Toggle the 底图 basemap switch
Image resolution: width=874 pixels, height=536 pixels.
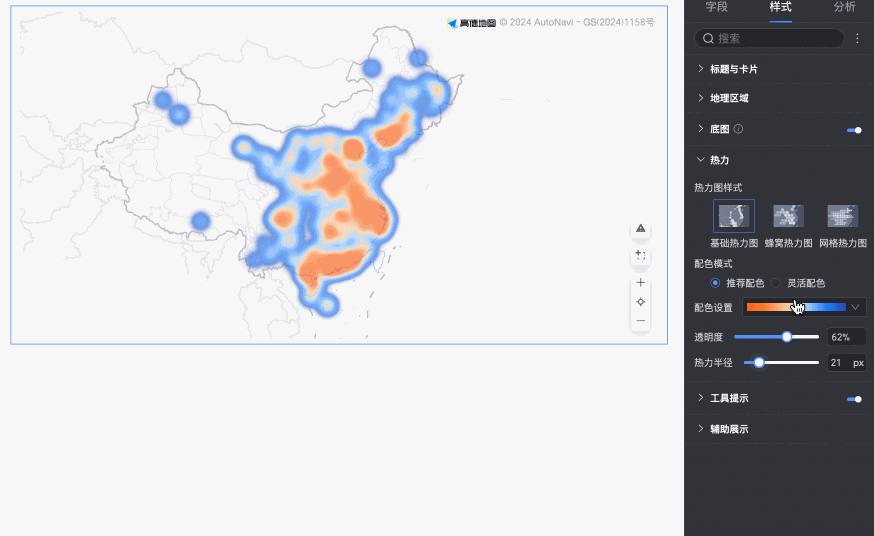pos(854,130)
